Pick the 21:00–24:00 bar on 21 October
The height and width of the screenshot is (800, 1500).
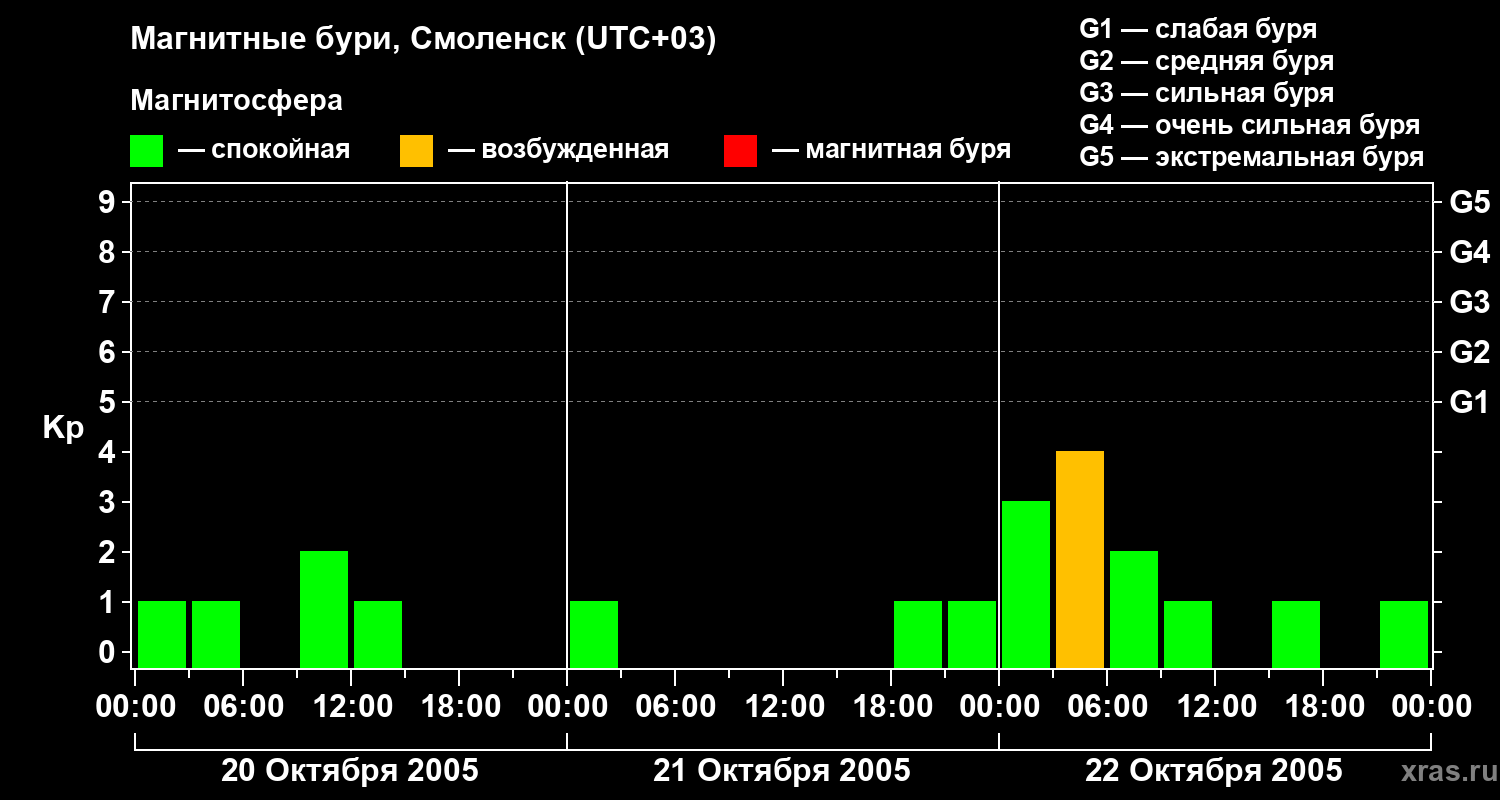972,634
